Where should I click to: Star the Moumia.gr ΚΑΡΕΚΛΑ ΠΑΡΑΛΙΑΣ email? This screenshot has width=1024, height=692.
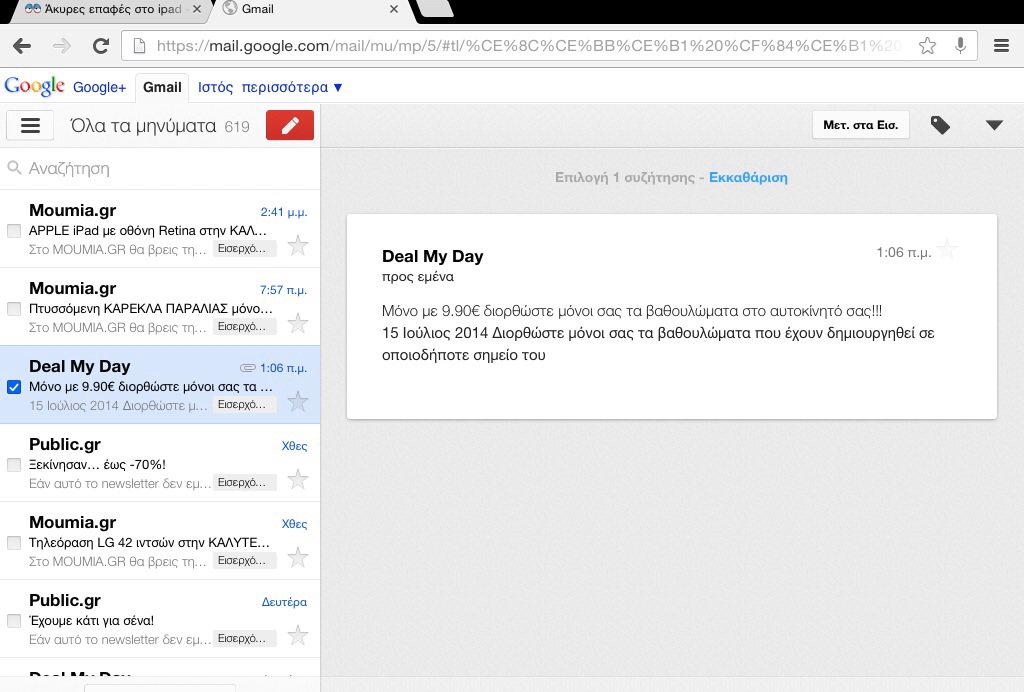coord(298,323)
